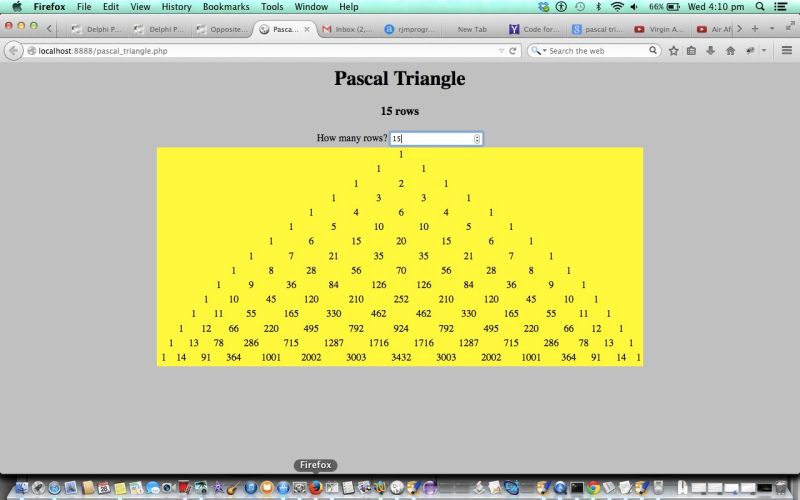
Task: Open the URL history dropdown arrow
Action: click(x=501, y=51)
